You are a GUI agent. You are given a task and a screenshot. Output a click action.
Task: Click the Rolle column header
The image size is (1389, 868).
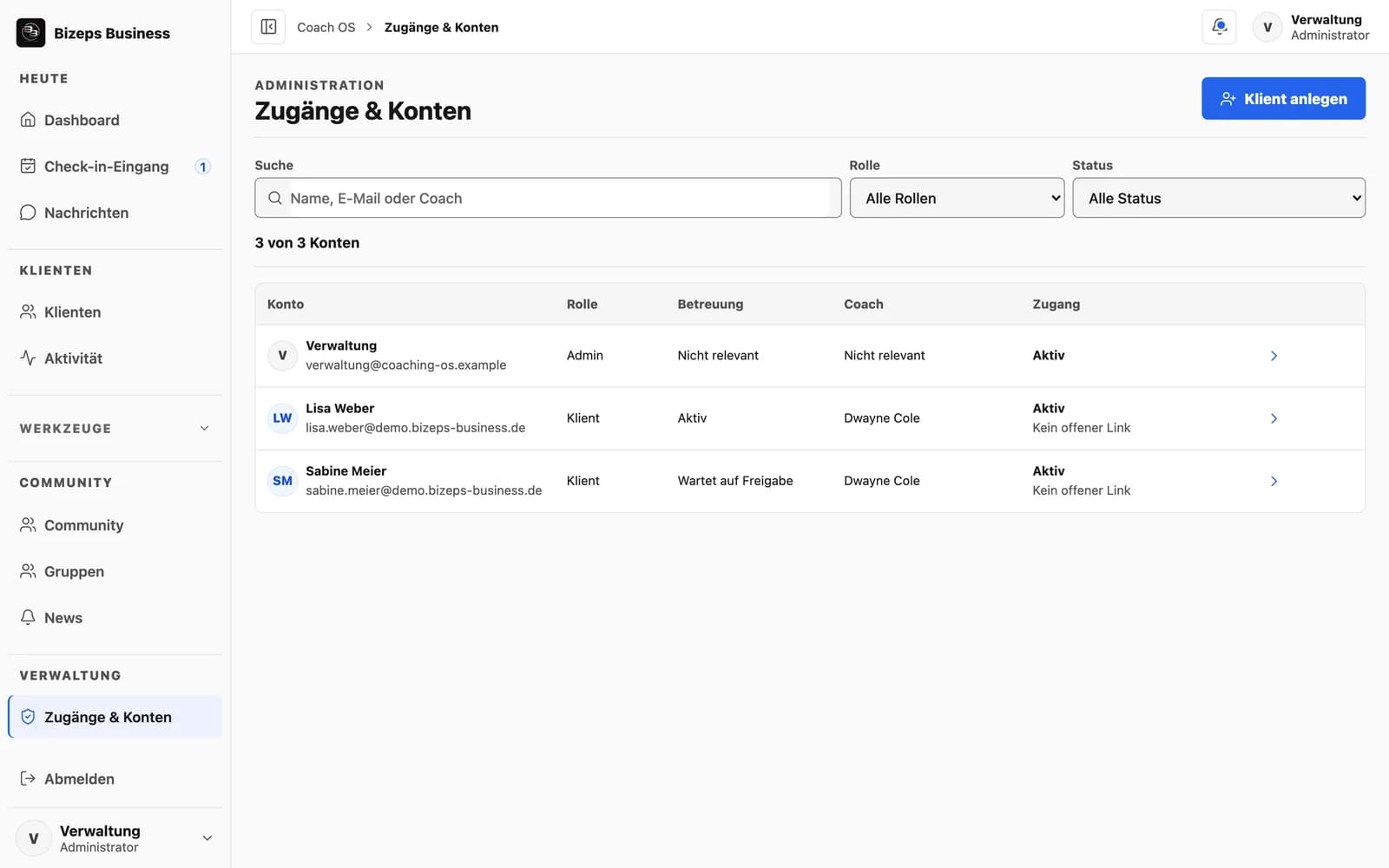pyautogui.click(x=582, y=304)
